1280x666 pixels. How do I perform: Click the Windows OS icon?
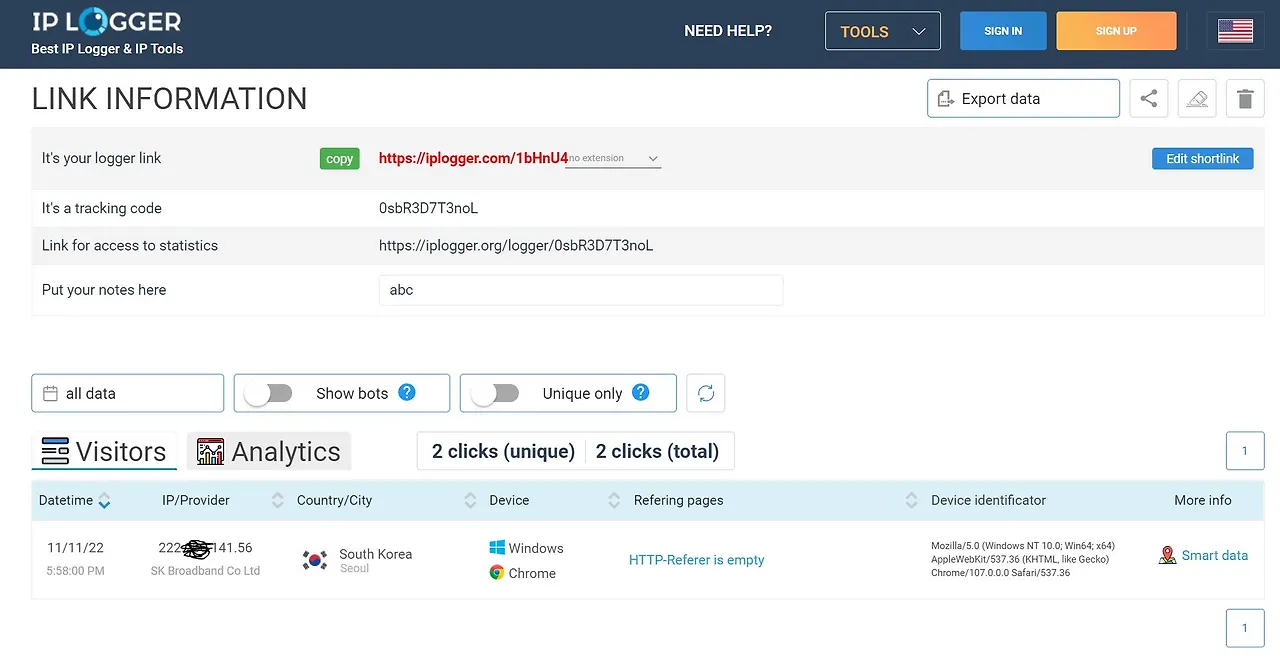[497, 548]
